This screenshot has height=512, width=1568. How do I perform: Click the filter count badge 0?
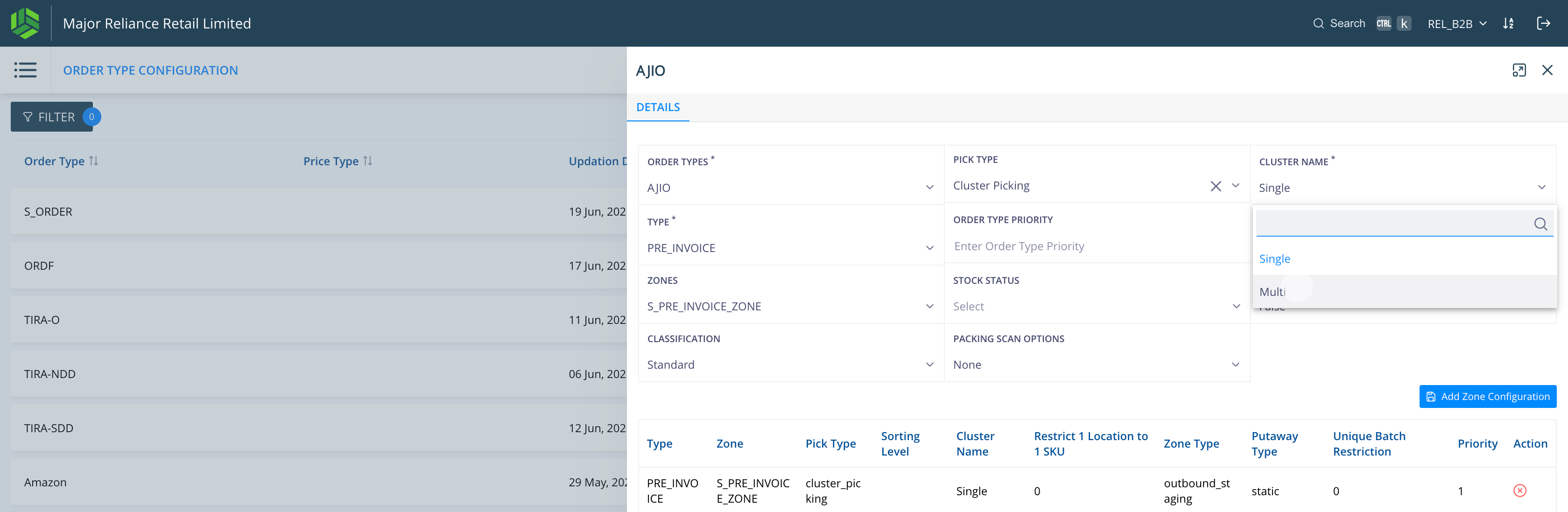[91, 117]
